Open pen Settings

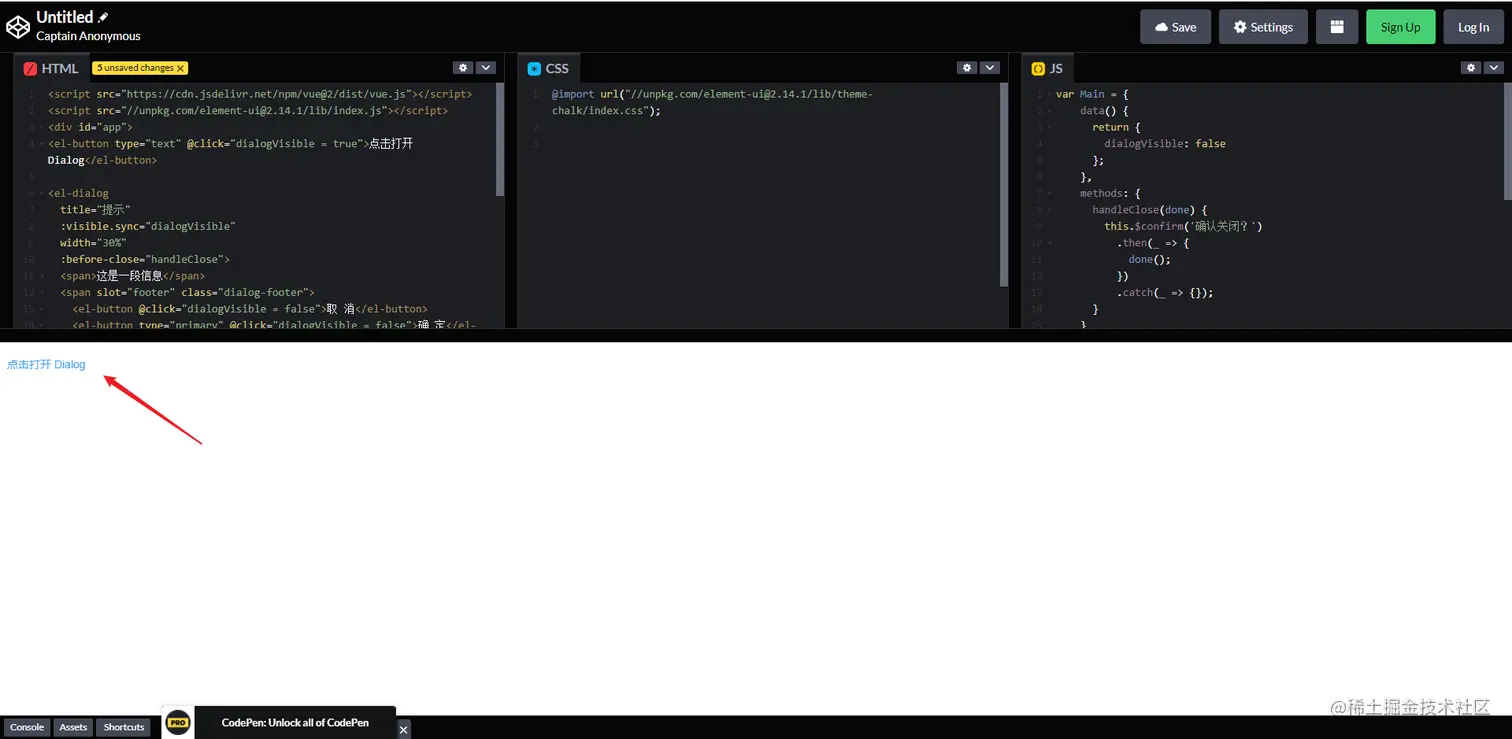point(1263,27)
